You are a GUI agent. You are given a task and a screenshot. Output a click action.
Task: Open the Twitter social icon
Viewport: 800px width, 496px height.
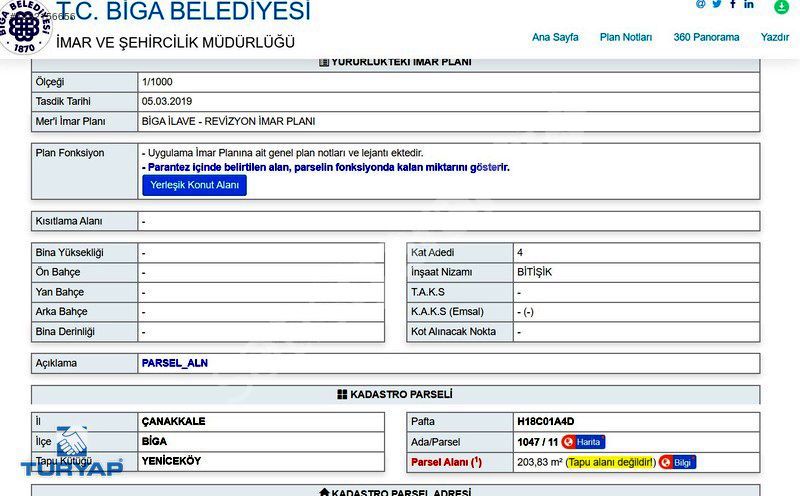(x=717, y=4)
